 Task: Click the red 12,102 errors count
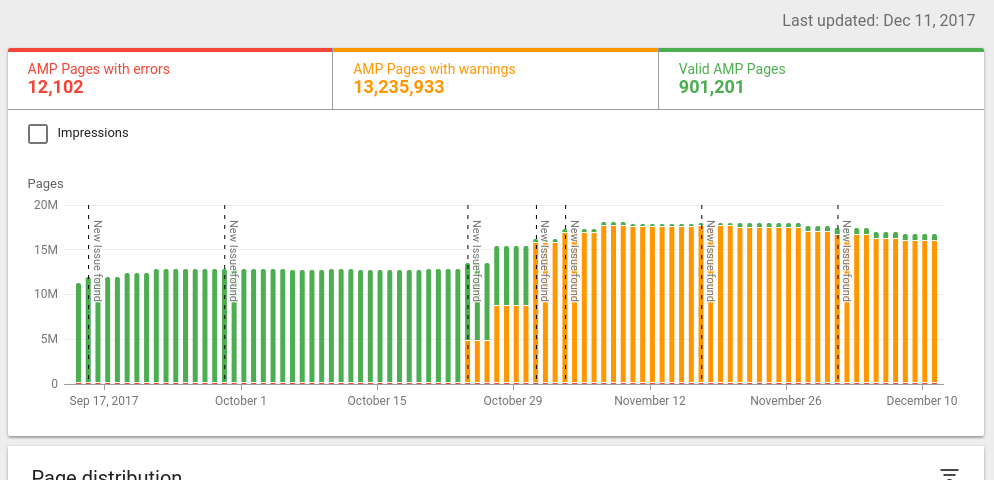click(x=55, y=88)
